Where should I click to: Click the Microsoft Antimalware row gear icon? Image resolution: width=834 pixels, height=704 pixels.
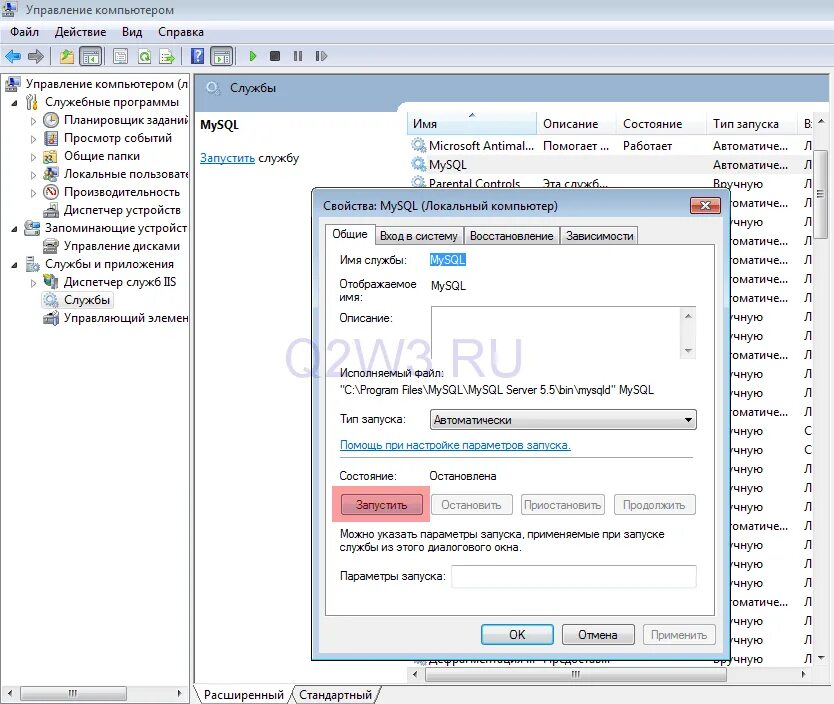[419, 145]
